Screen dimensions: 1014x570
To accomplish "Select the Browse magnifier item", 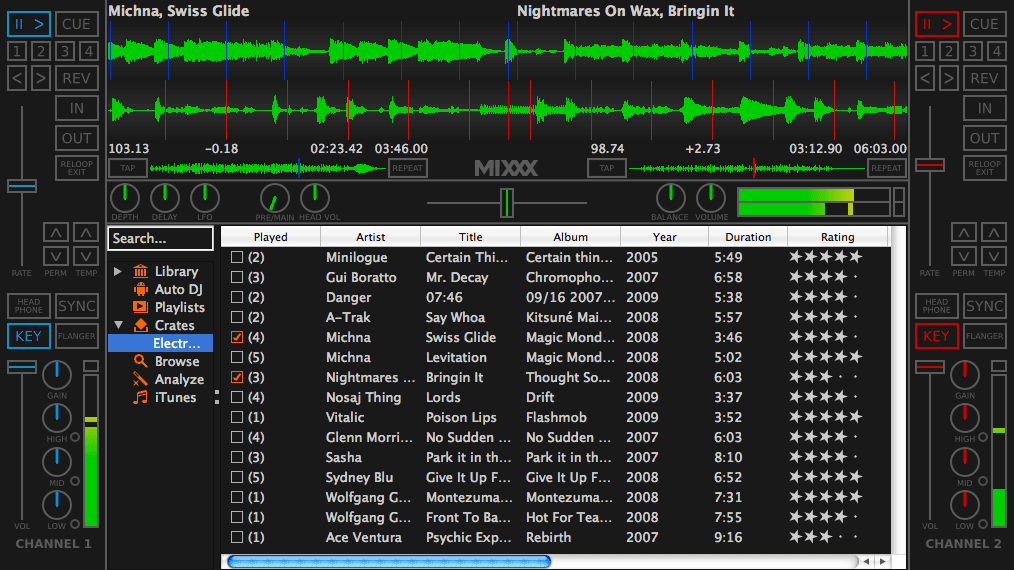I will coord(140,361).
